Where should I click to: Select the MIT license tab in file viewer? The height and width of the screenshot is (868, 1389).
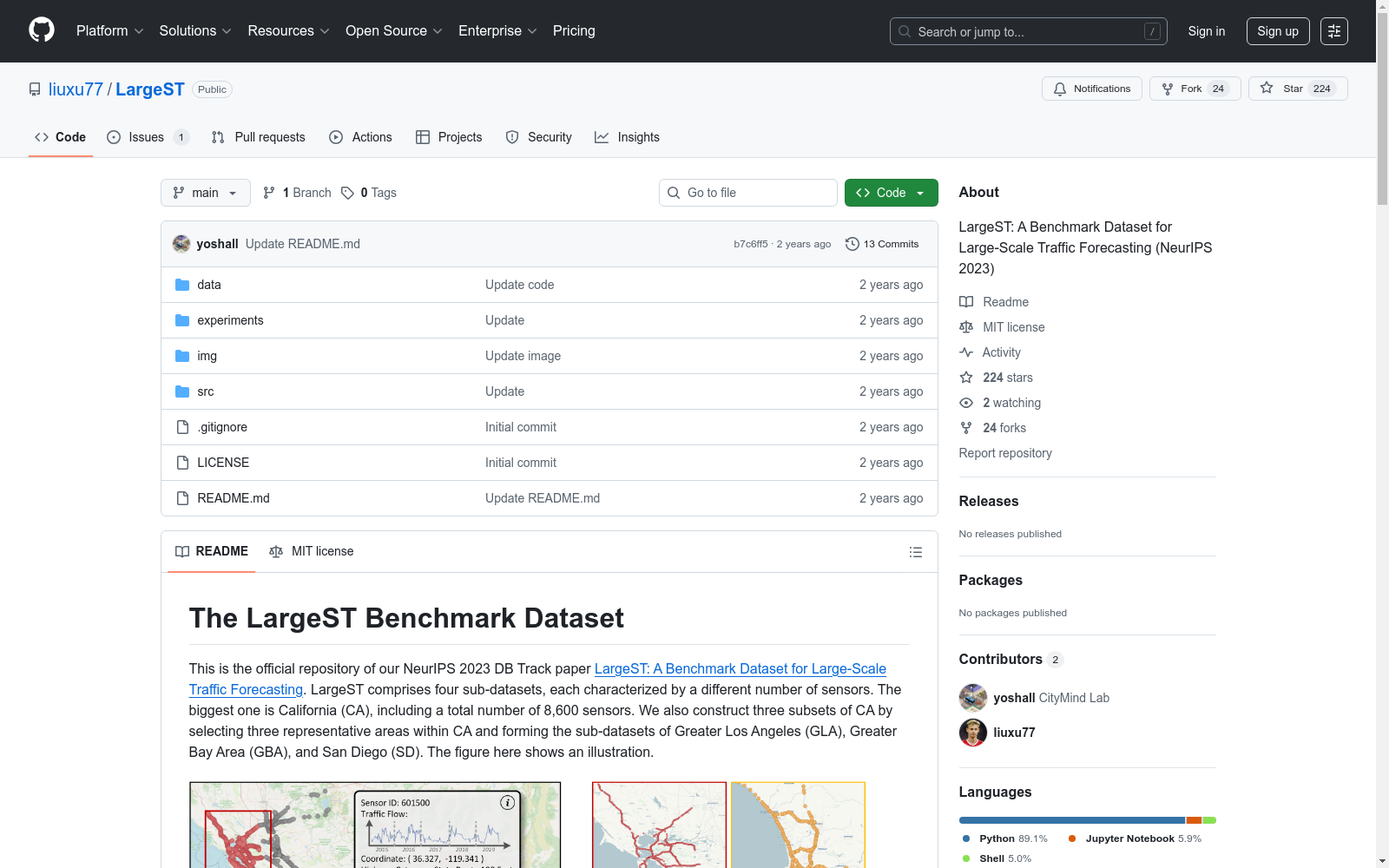coord(312,551)
